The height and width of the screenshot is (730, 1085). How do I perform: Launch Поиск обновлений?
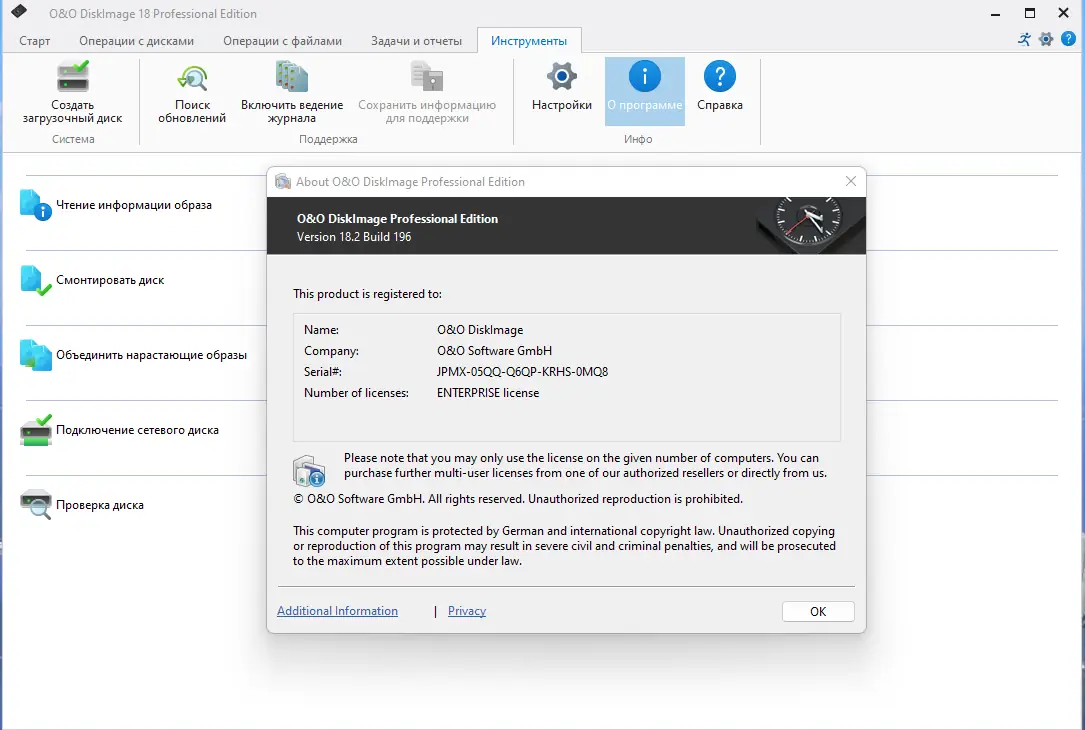[x=190, y=95]
